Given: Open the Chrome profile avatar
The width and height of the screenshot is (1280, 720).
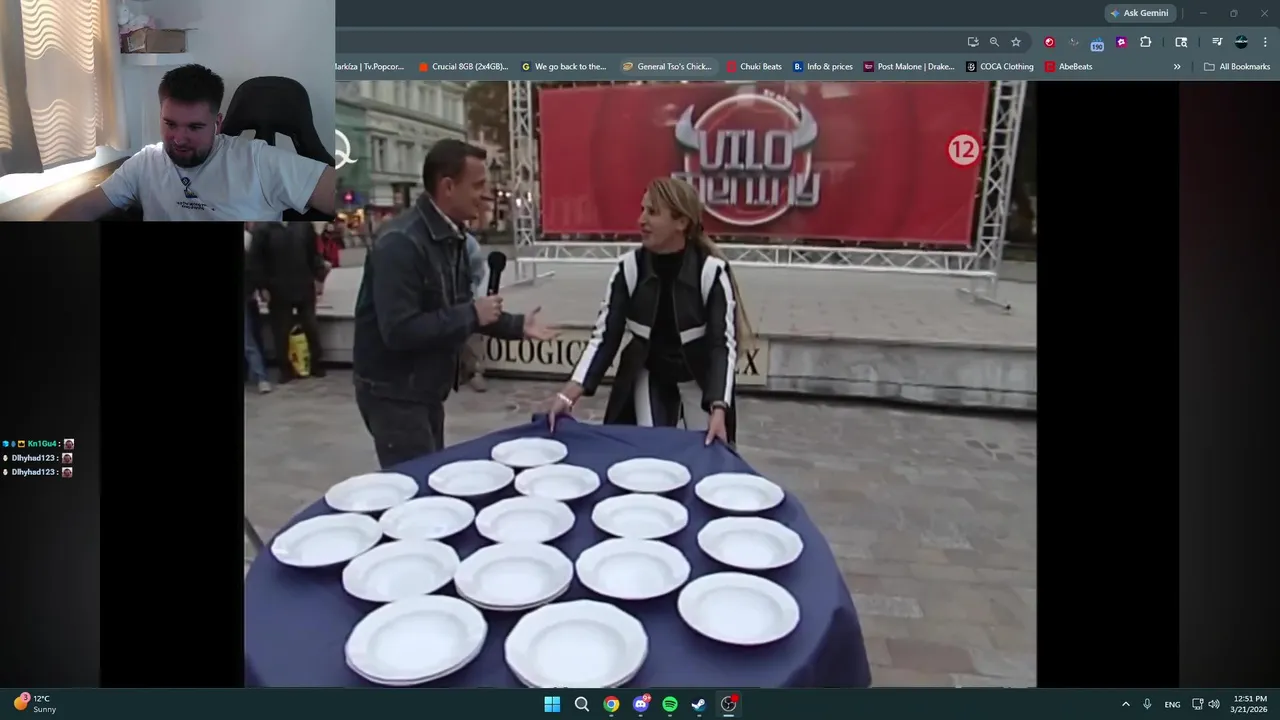Looking at the screenshot, I should 1241,42.
